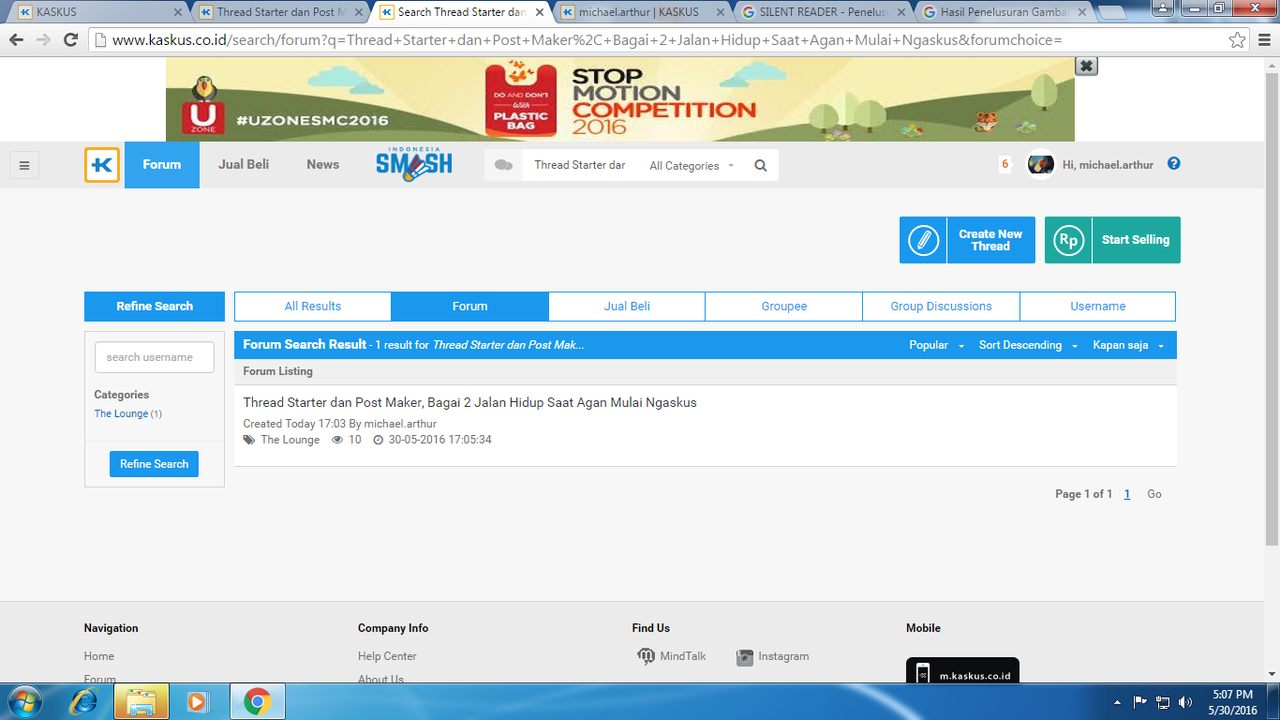Filter by The Lounge category in sidebar
Image resolution: width=1280 pixels, height=720 pixels.
coord(121,414)
